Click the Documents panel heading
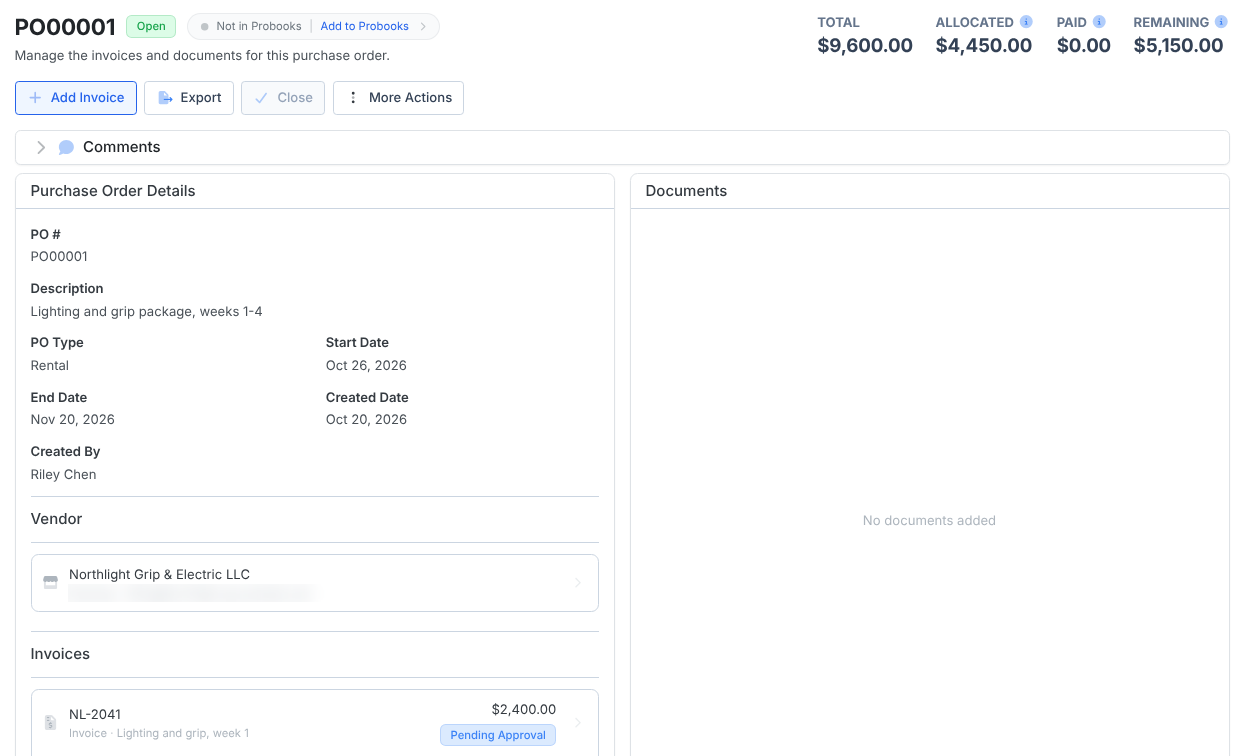This screenshot has height=756, width=1244. click(x=686, y=191)
